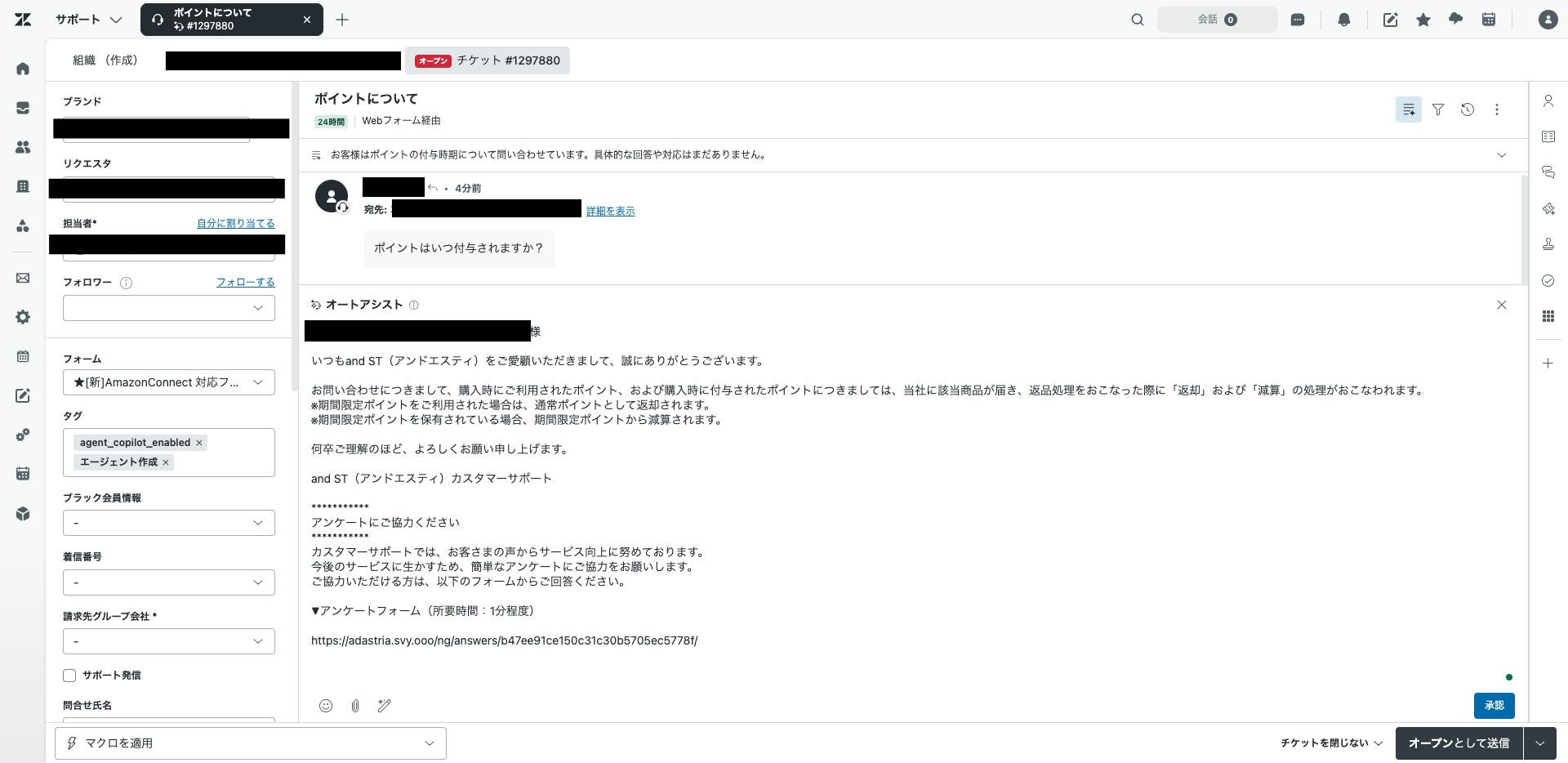1568x763 pixels.
Task: Open the chat bubble icon in top bar
Action: coord(1298,20)
